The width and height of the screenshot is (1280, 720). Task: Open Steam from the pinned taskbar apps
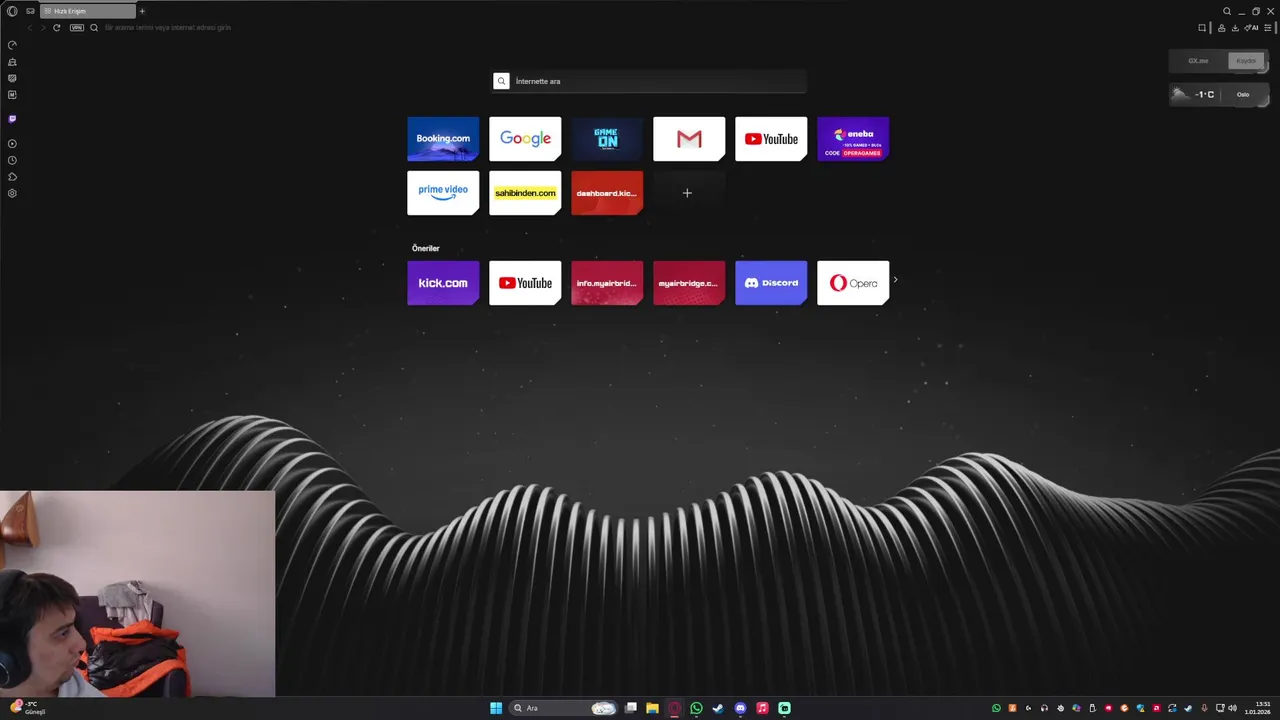point(718,708)
